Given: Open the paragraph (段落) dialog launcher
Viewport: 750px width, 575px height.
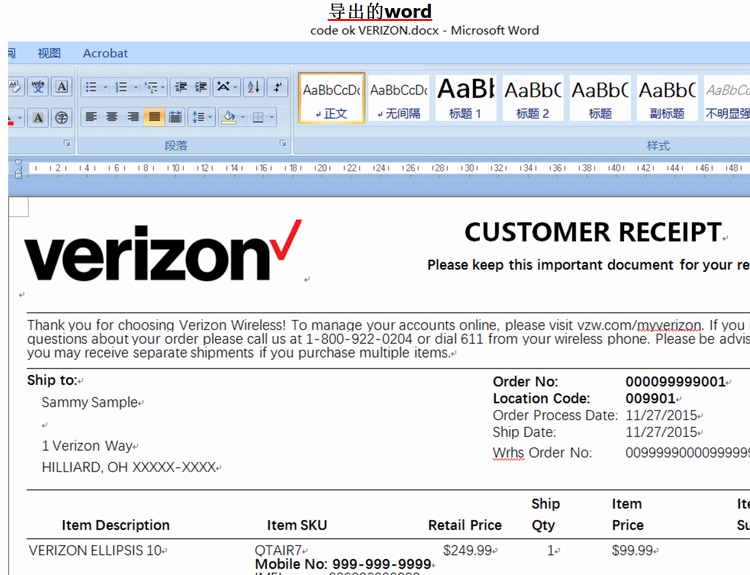Looking at the screenshot, I should 283,143.
